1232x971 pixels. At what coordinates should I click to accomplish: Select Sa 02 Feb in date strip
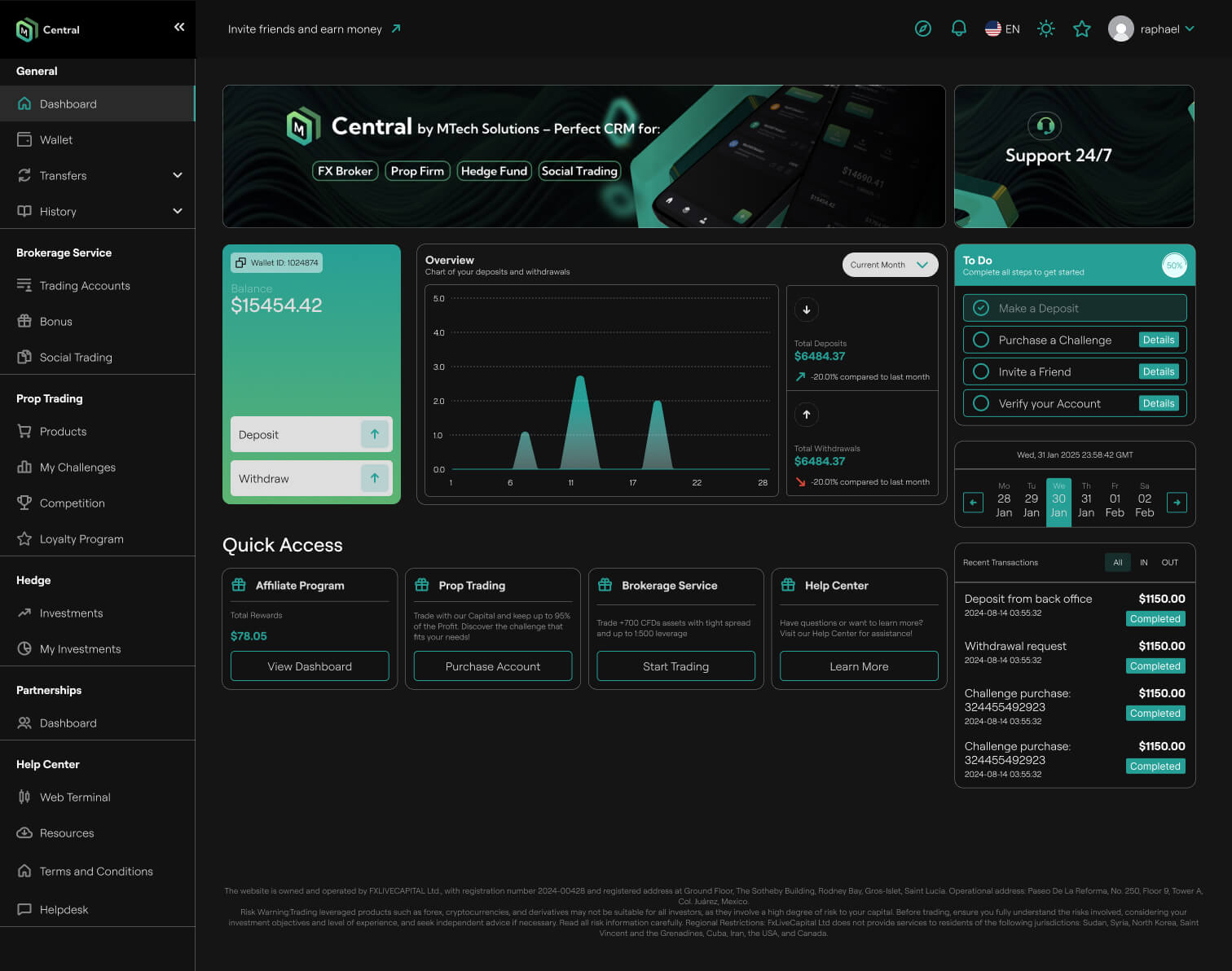[1145, 500]
